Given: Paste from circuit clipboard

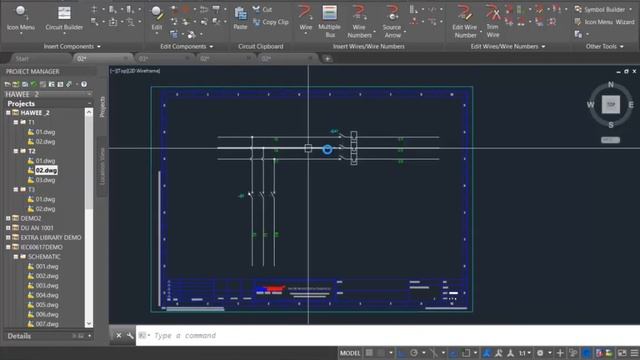Looking at the screenshot, I should [240, 18].
